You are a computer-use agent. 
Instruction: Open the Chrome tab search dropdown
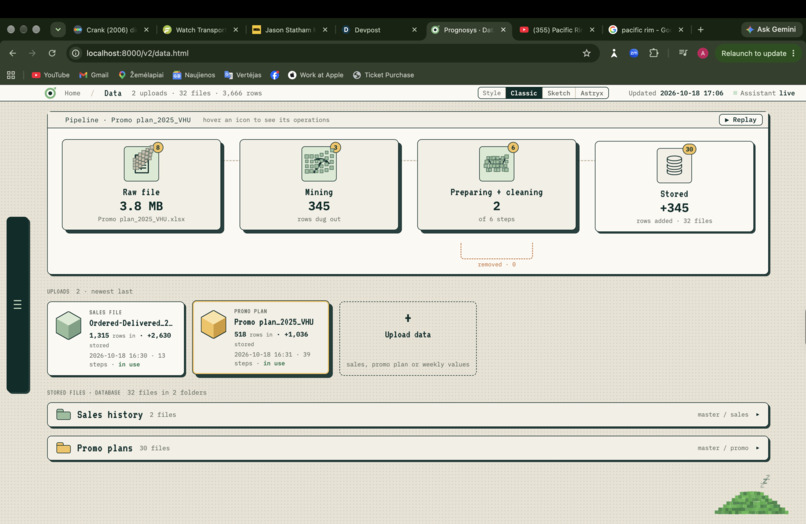[x=58, y=30]
